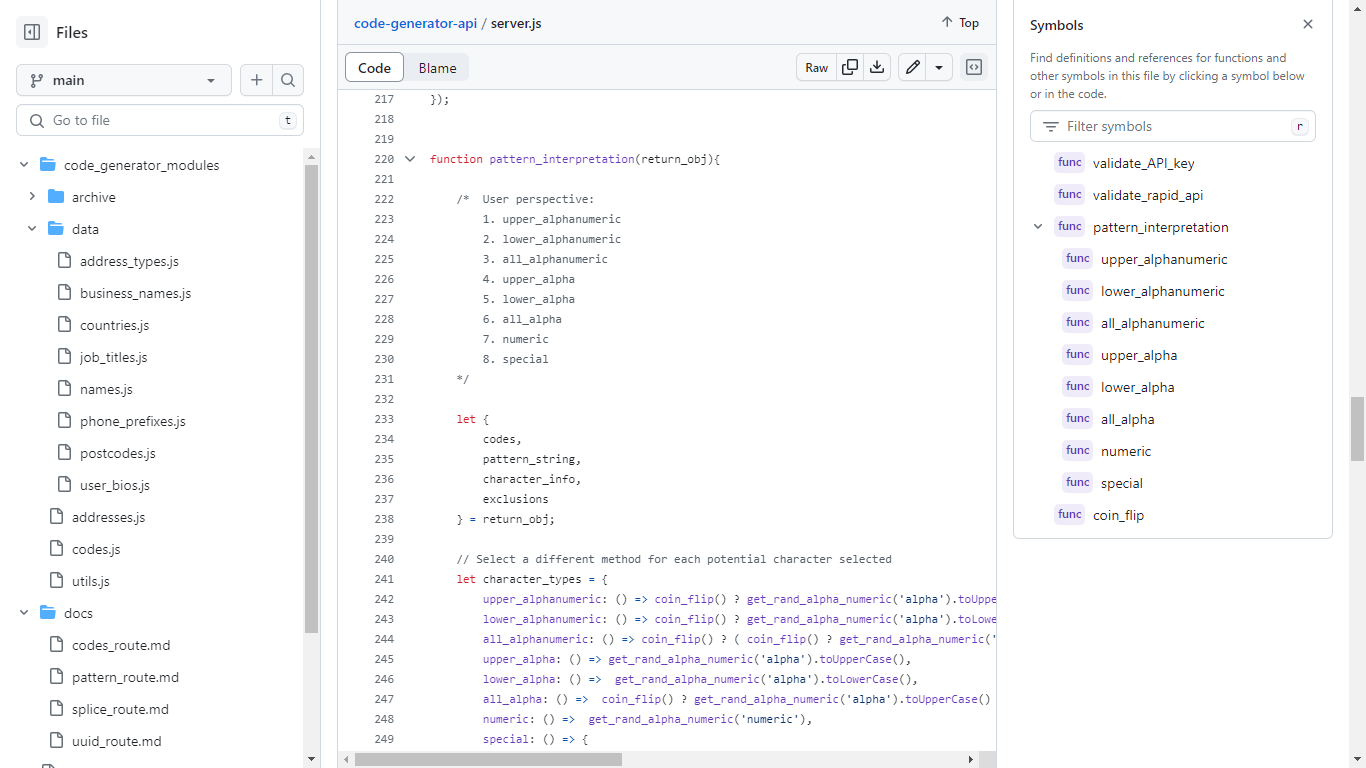This screenshot has height=768, width=1366.
Task: Open postcodes.js file
Action: pos(118,453)
